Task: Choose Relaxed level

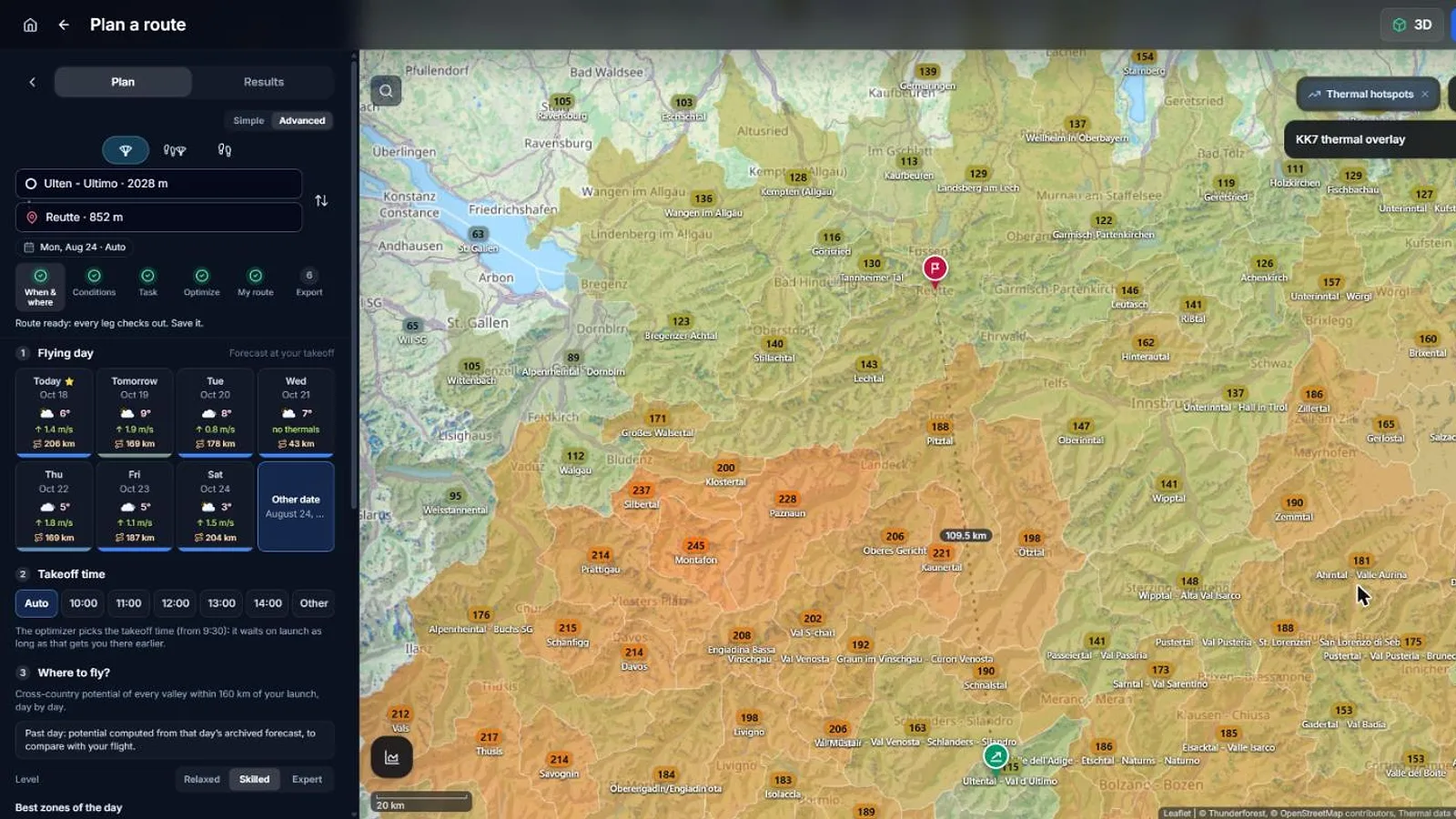Action: point(202,779)
